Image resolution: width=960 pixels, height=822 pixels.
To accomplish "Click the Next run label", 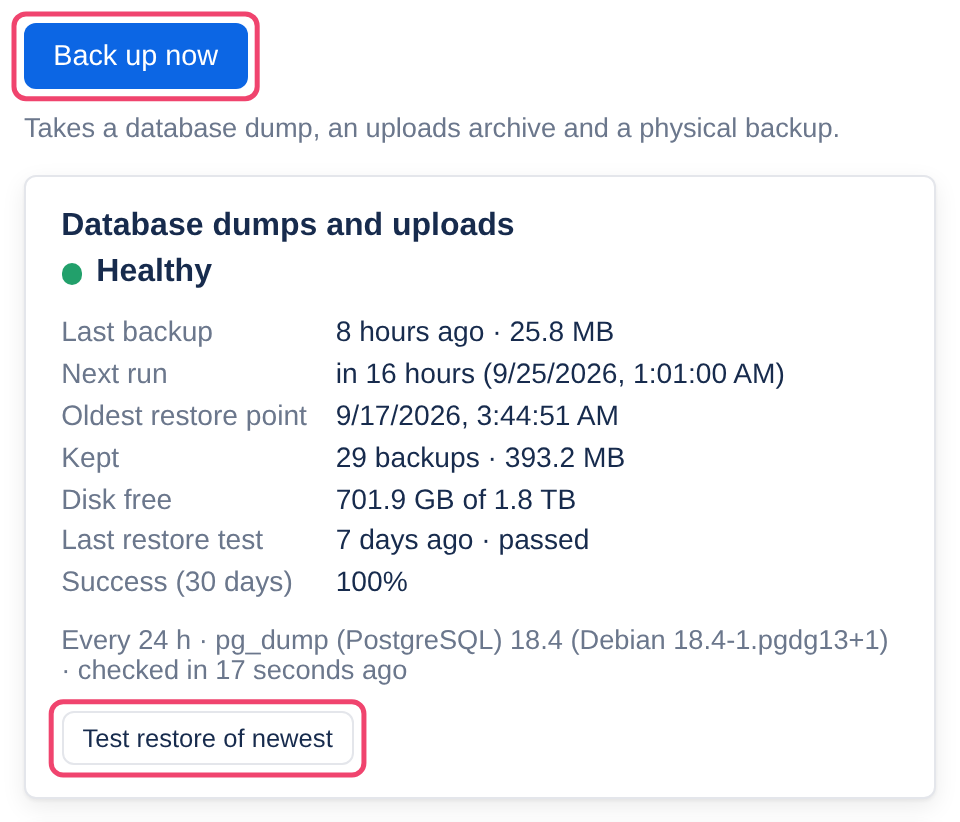I will click(x=114, y=373).
